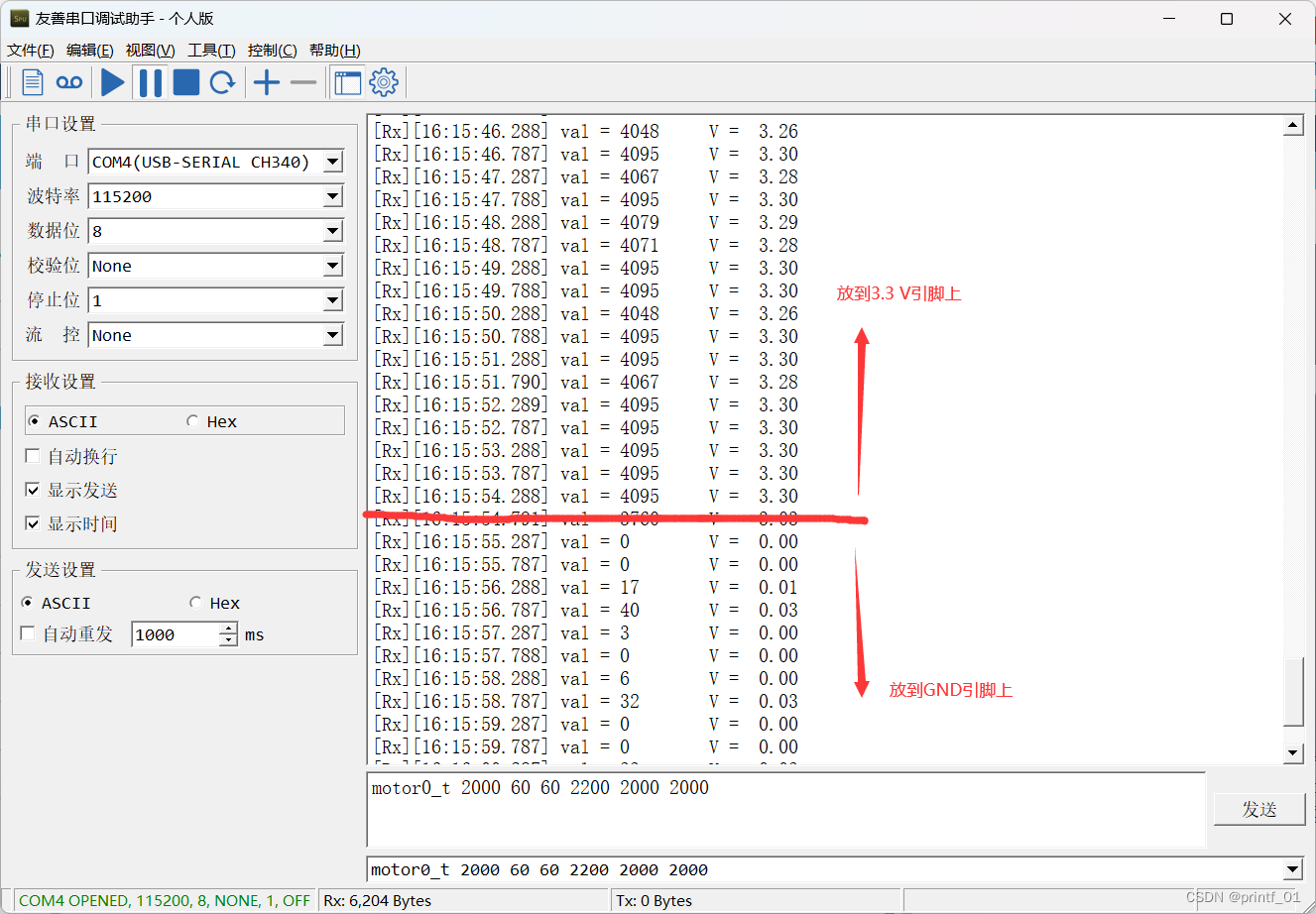Click the log line at 16:15:46.288
The height and width of the screenshot is (914, 1316).
tap(585, 131)
